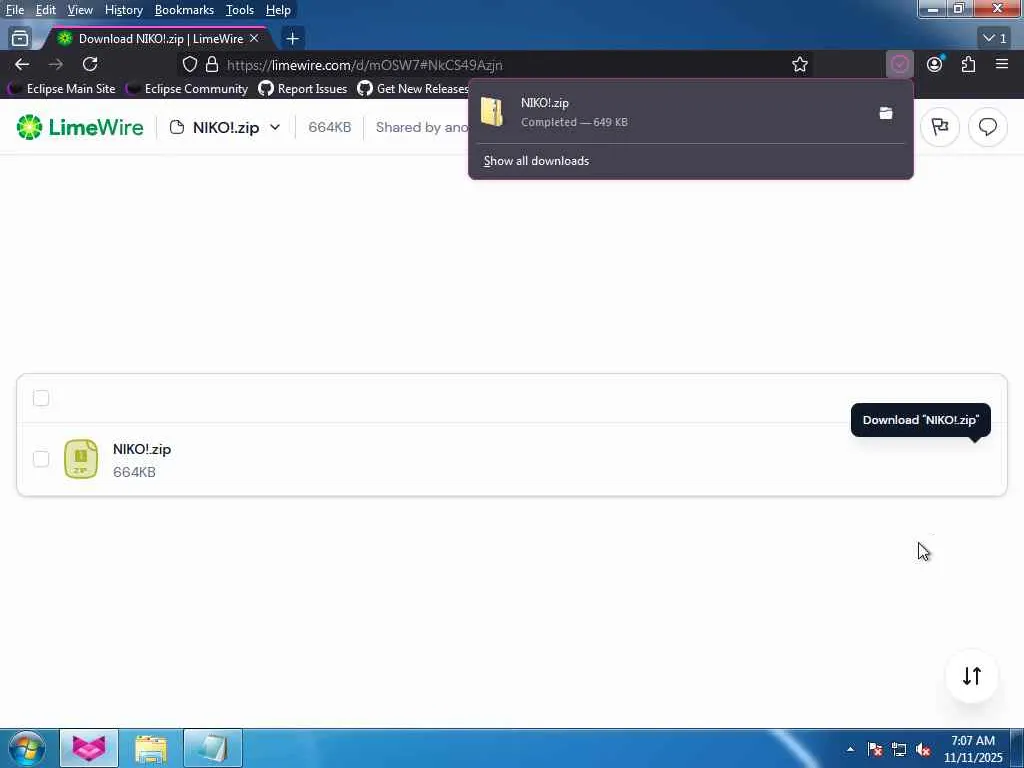Image resolution: width=1024 pixels, height=768 pixels.
Task: Expand the NIKO!.zip title dropdown chevron
Action: [x=275, y=127]
